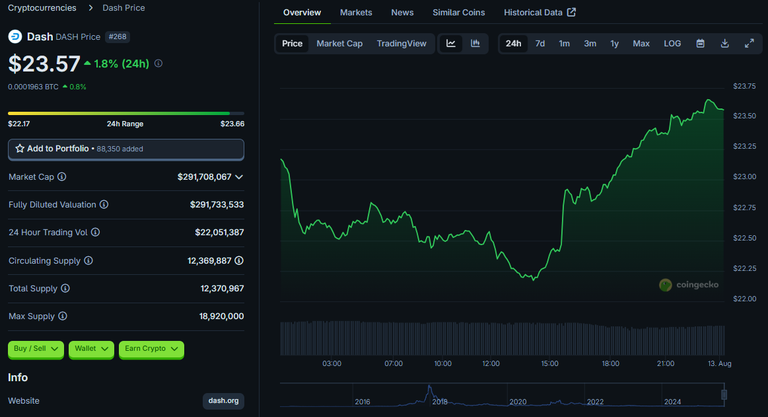Expand the Market Cap value chevron

point(239,177)
